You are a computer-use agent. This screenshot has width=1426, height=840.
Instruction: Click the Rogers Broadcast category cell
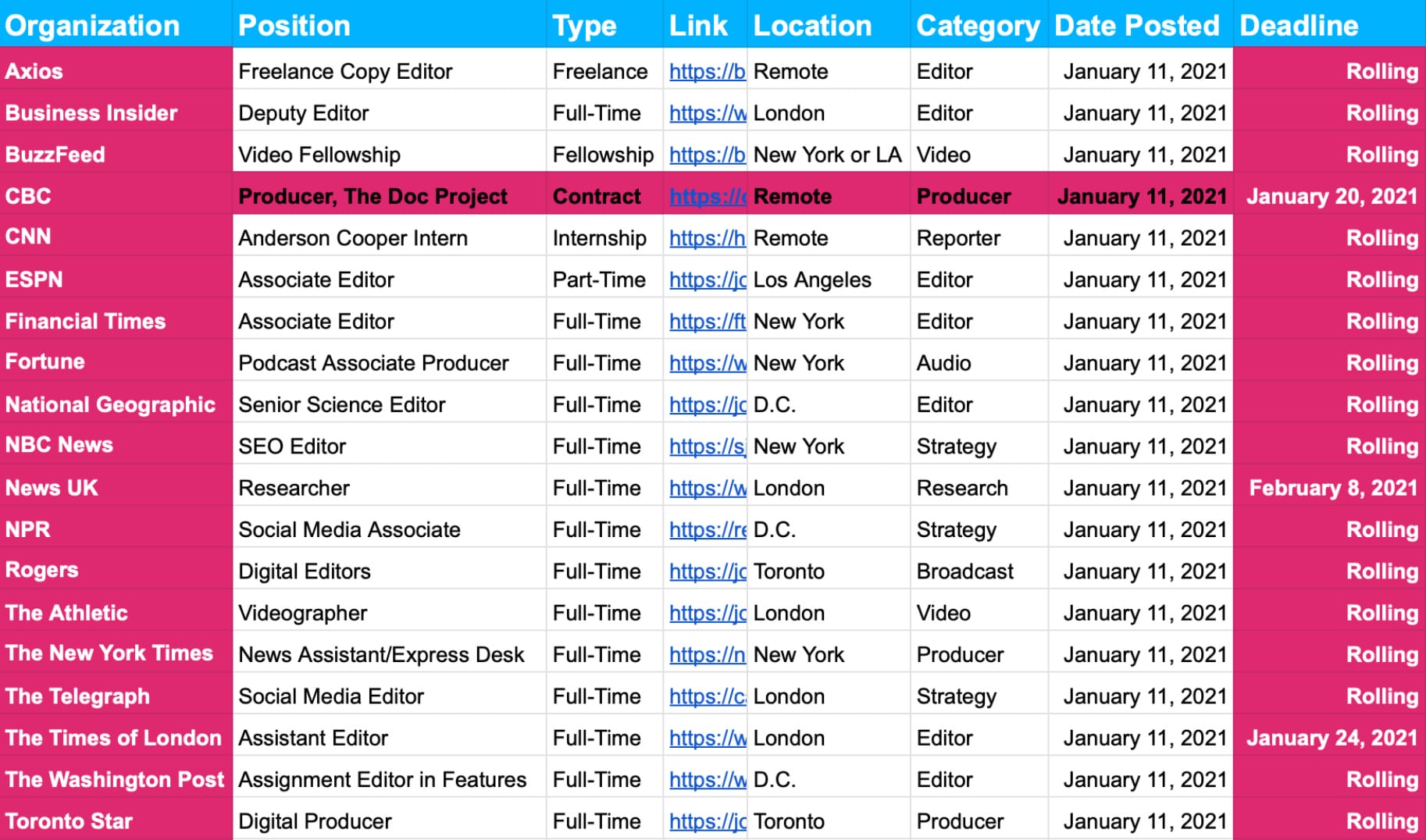pyautogui.click(x=964, y=571)
